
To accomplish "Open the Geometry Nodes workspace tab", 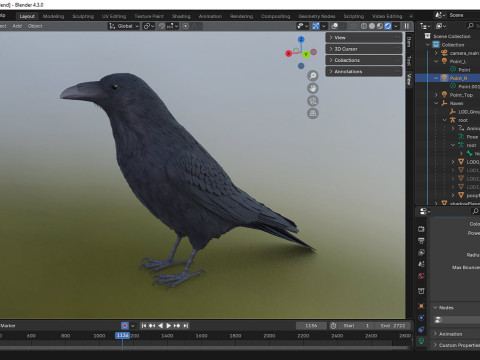I will [317, 16].
